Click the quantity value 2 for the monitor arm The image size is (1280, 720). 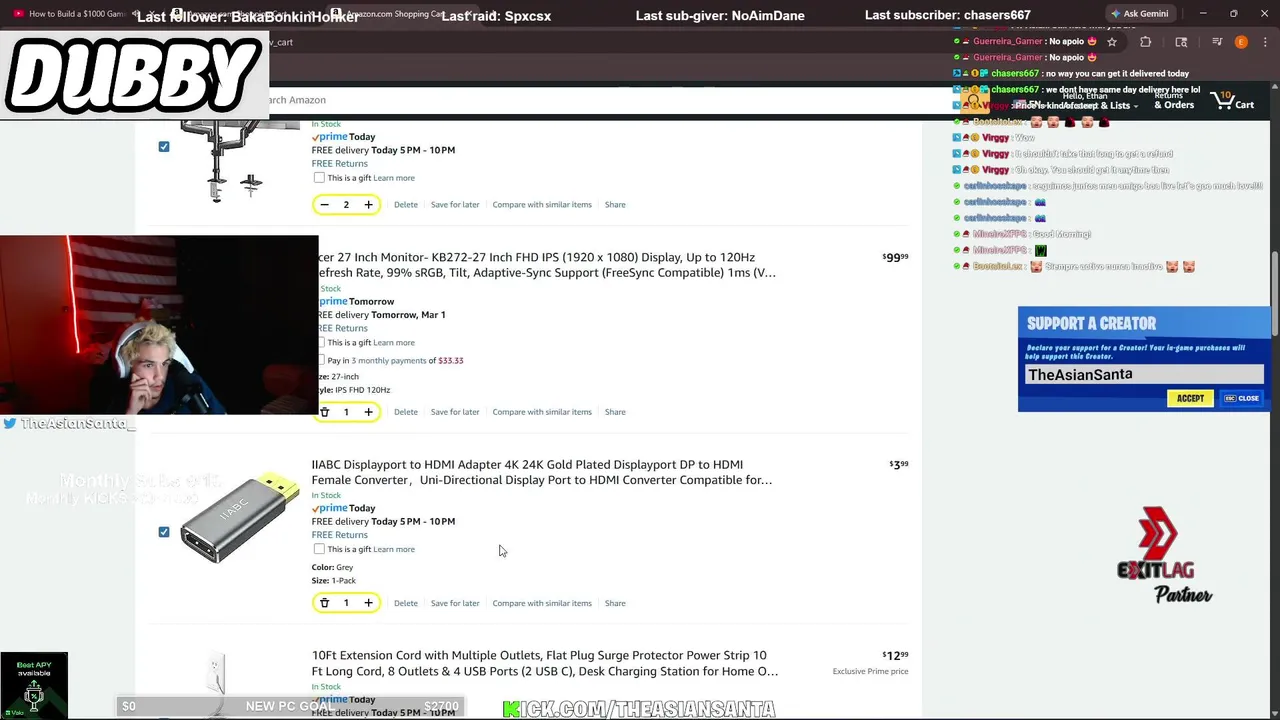(x=346, y=205)
